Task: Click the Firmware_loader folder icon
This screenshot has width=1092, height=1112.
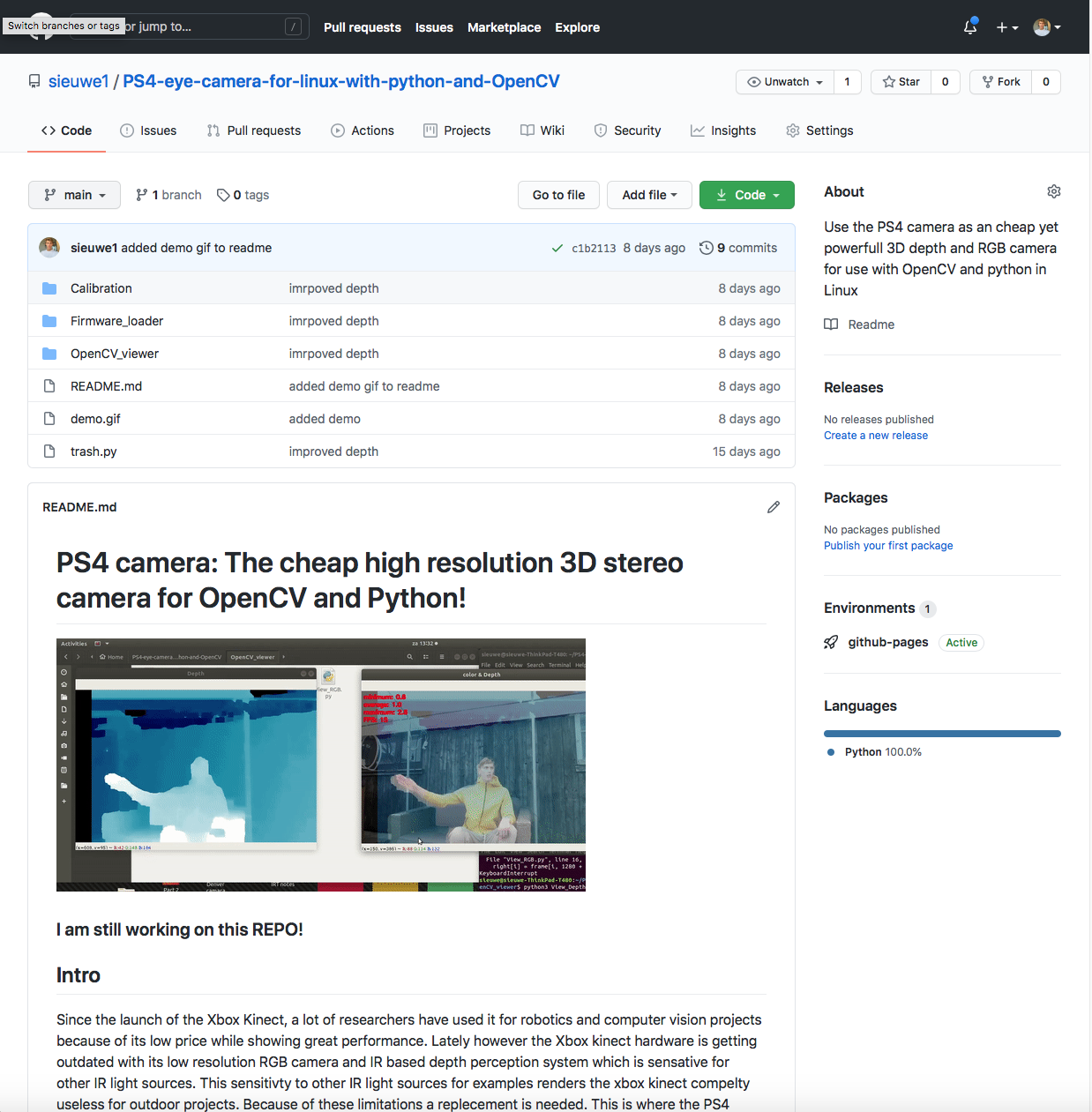Action: pyautogui.click(x=49, y=321)
